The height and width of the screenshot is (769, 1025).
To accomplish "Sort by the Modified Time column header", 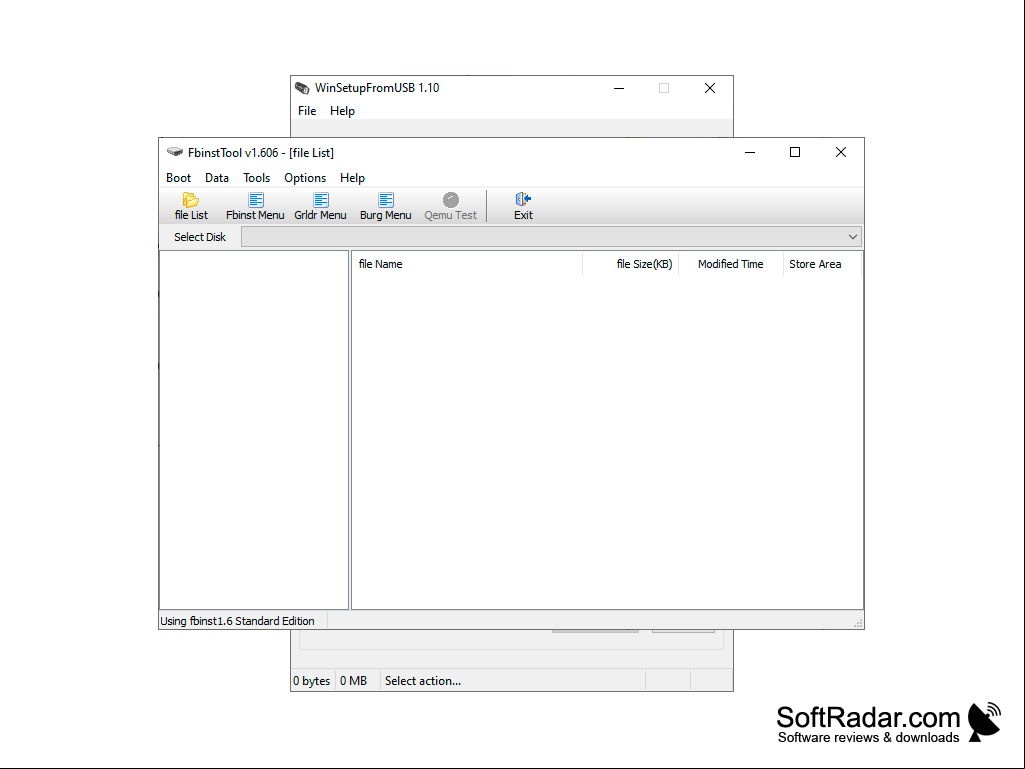I will click(731, 264).
